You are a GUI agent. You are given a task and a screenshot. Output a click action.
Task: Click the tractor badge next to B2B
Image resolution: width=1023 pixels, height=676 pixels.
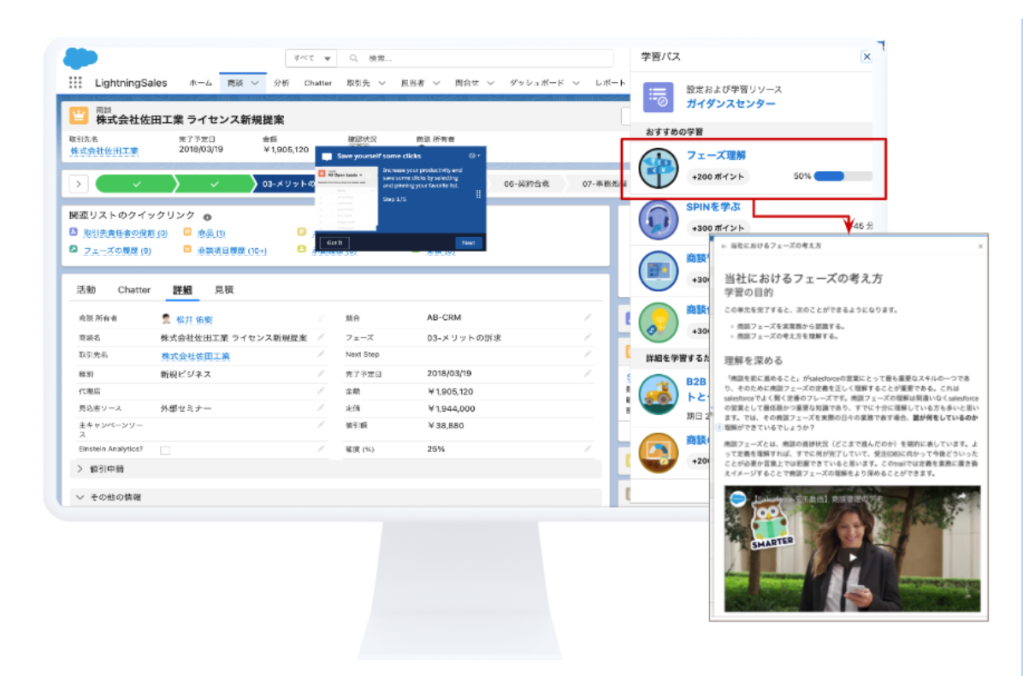658,394
